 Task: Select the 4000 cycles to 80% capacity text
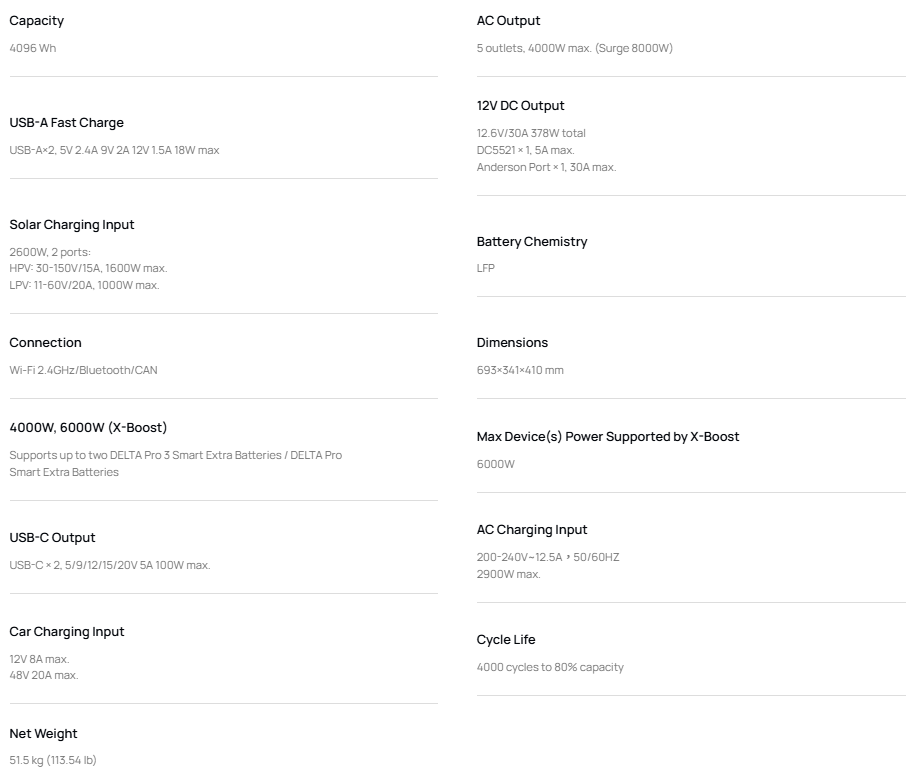click(550, 667)
